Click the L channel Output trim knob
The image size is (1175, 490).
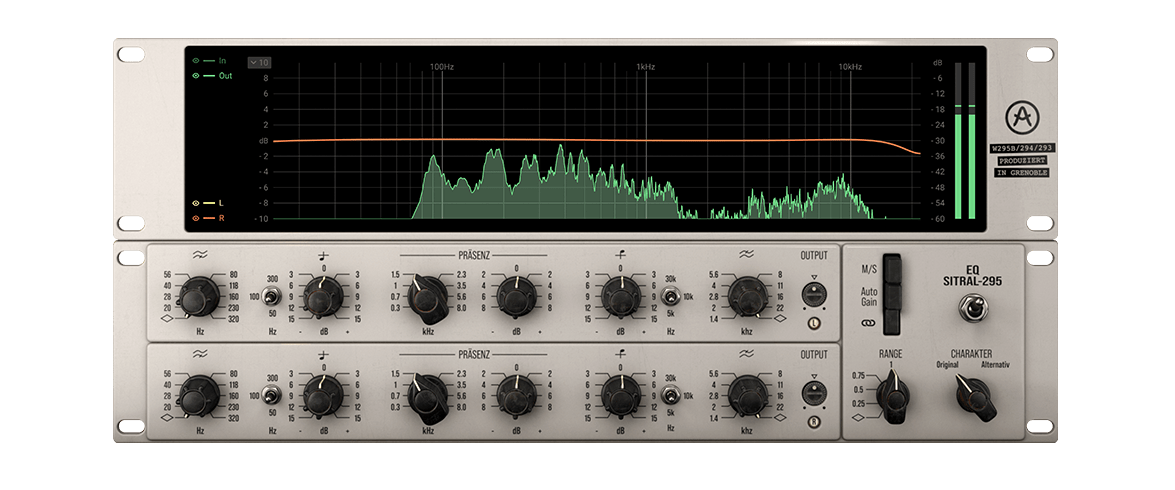click(x=814, y=295)
